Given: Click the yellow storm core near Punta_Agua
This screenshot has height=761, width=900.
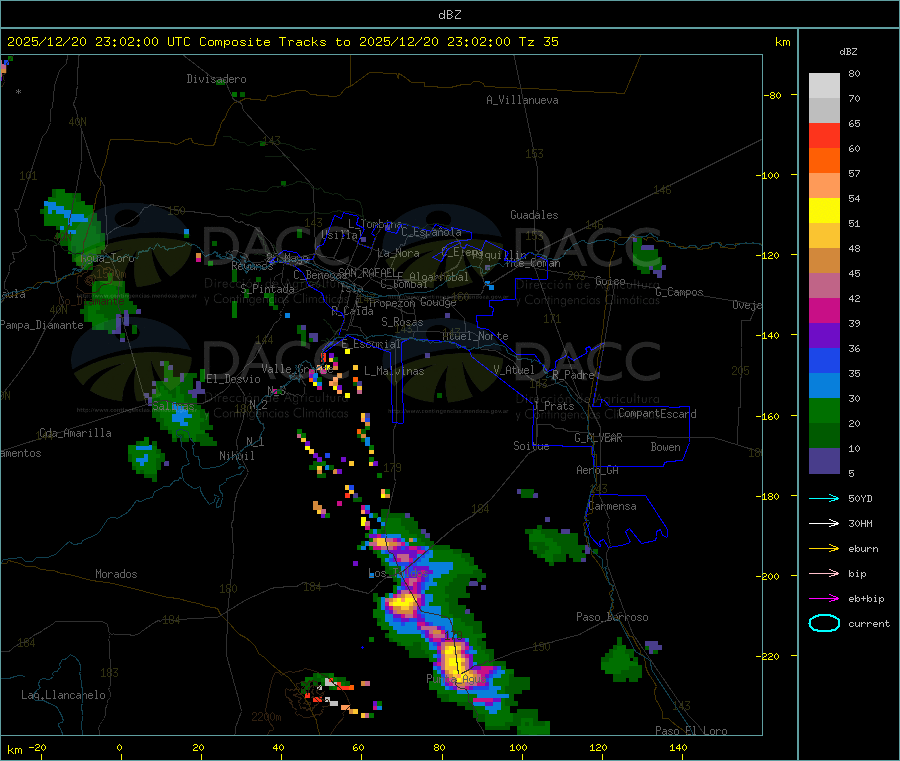Looking at the screenshot, I should click(x=453, y=658).
